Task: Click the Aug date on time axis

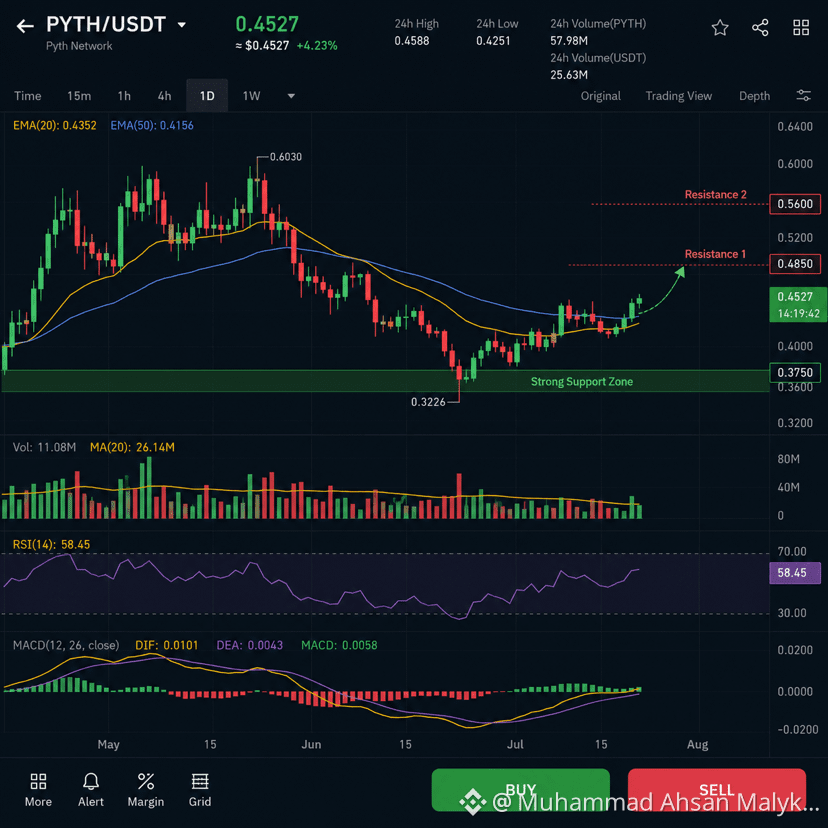Action: [697, 745]
